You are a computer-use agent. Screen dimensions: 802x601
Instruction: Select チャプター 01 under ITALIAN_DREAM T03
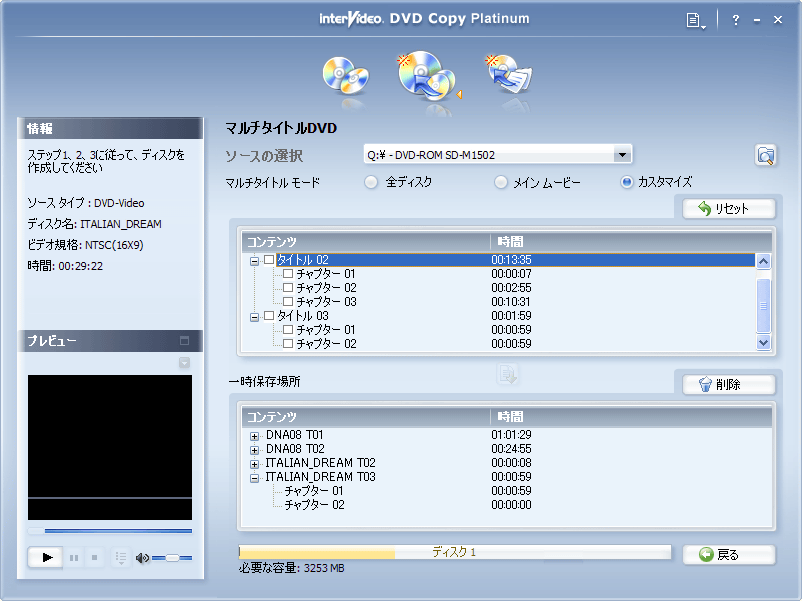point(314,491)
